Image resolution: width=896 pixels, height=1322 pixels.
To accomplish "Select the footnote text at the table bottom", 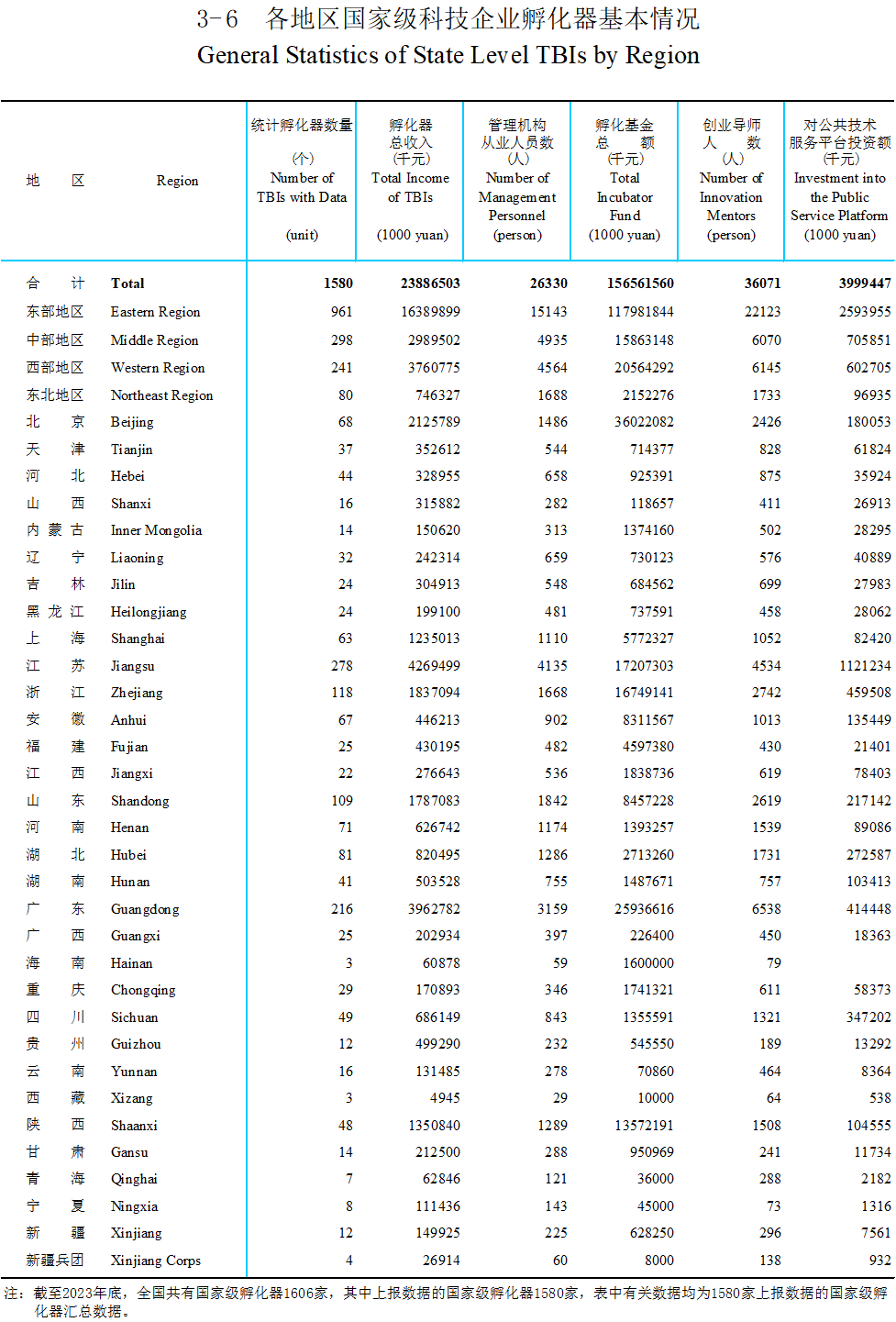I will (x=448, y=1301).
